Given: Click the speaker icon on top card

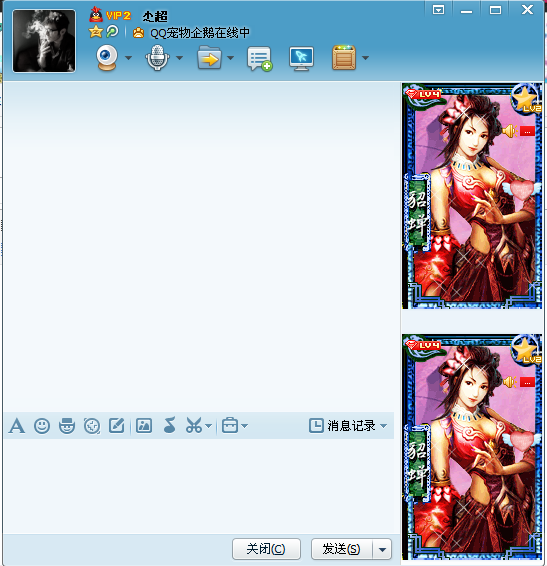Looking at the screenshot, I should (x=509, y=131).
